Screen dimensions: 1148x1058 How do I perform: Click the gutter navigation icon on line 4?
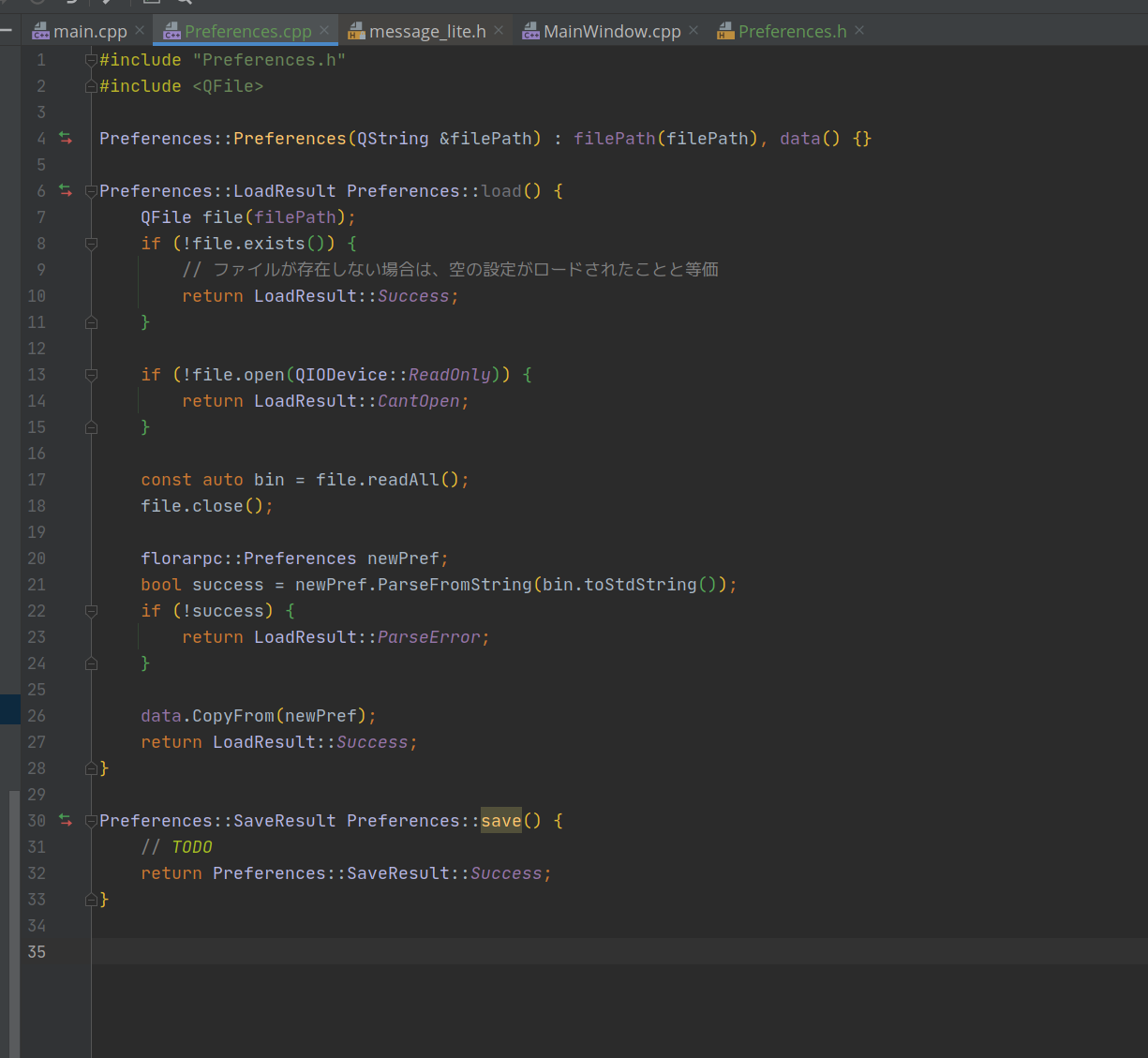[66, 138]
